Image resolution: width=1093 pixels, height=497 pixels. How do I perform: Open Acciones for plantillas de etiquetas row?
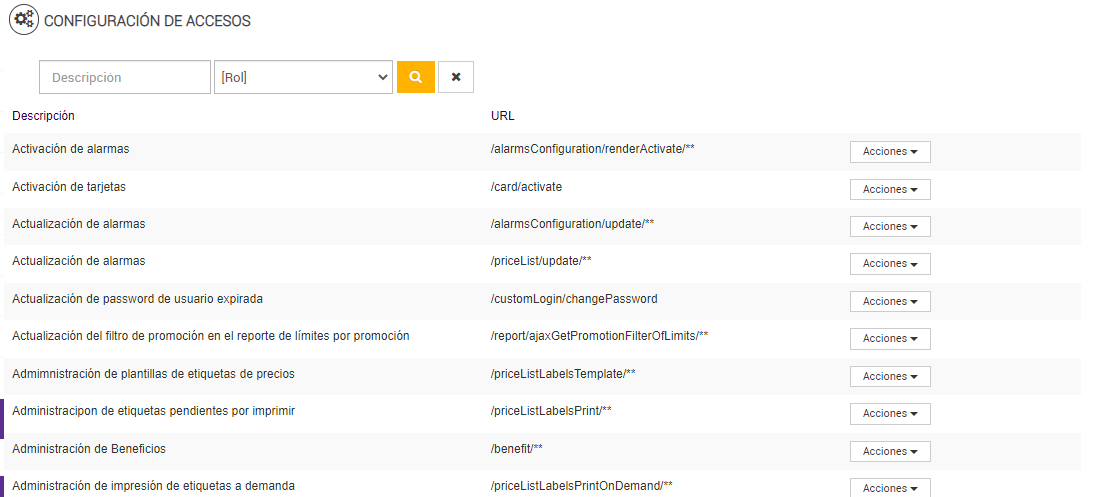pyautogui.click(x=890, y=376)
